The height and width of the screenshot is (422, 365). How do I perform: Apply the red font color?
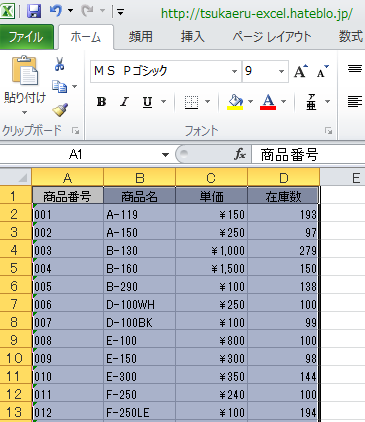pos(268,102)
